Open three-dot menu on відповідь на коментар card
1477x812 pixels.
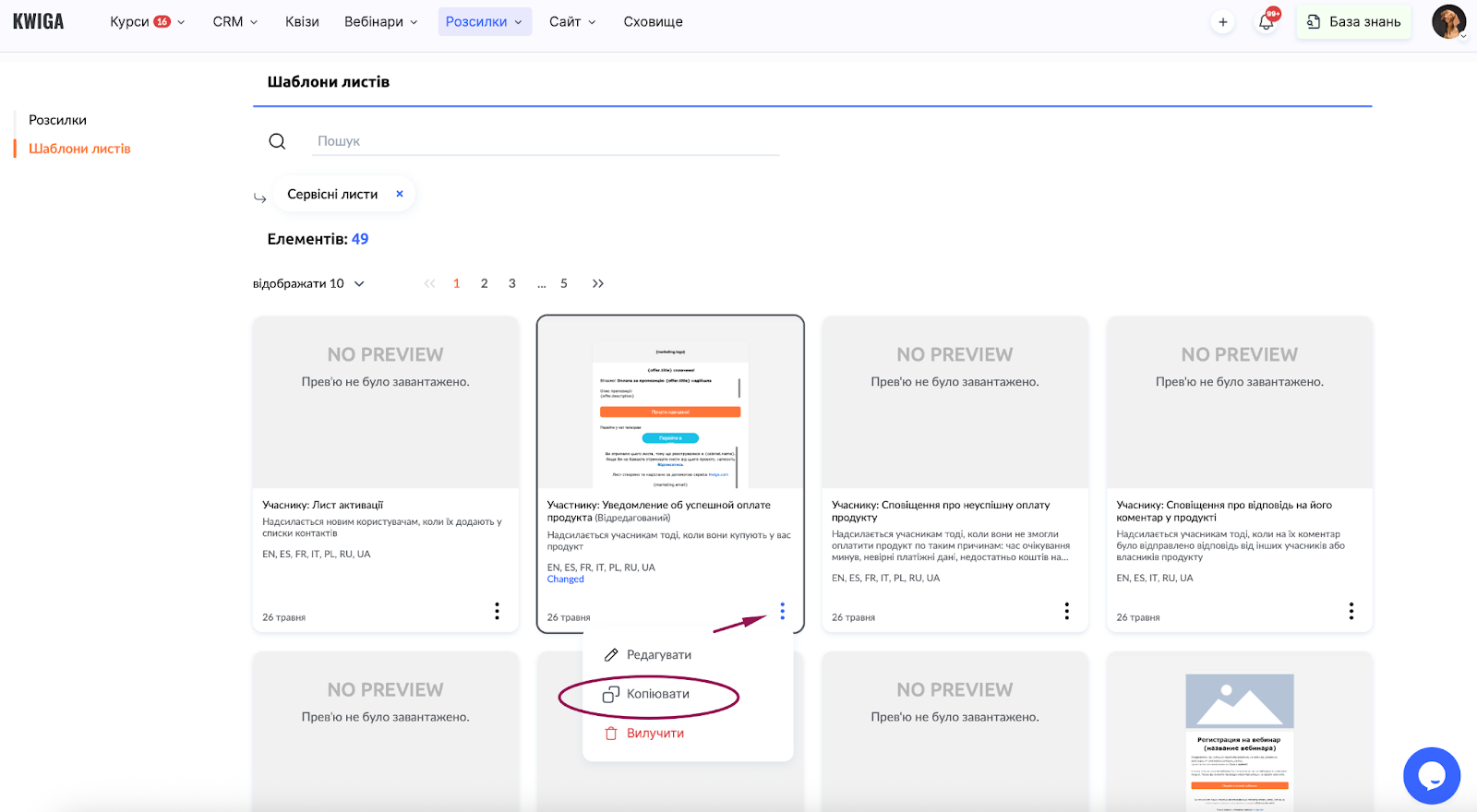pyautogui.click(x=1351, y=611)
